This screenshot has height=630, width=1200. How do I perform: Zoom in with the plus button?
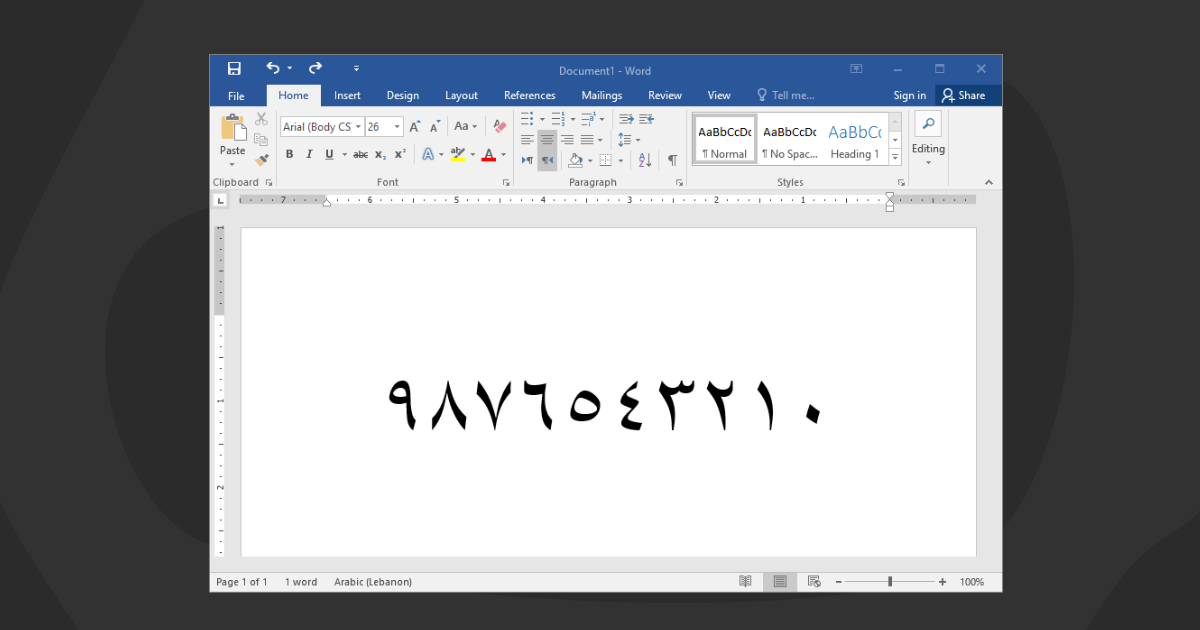tap(942, 582)
